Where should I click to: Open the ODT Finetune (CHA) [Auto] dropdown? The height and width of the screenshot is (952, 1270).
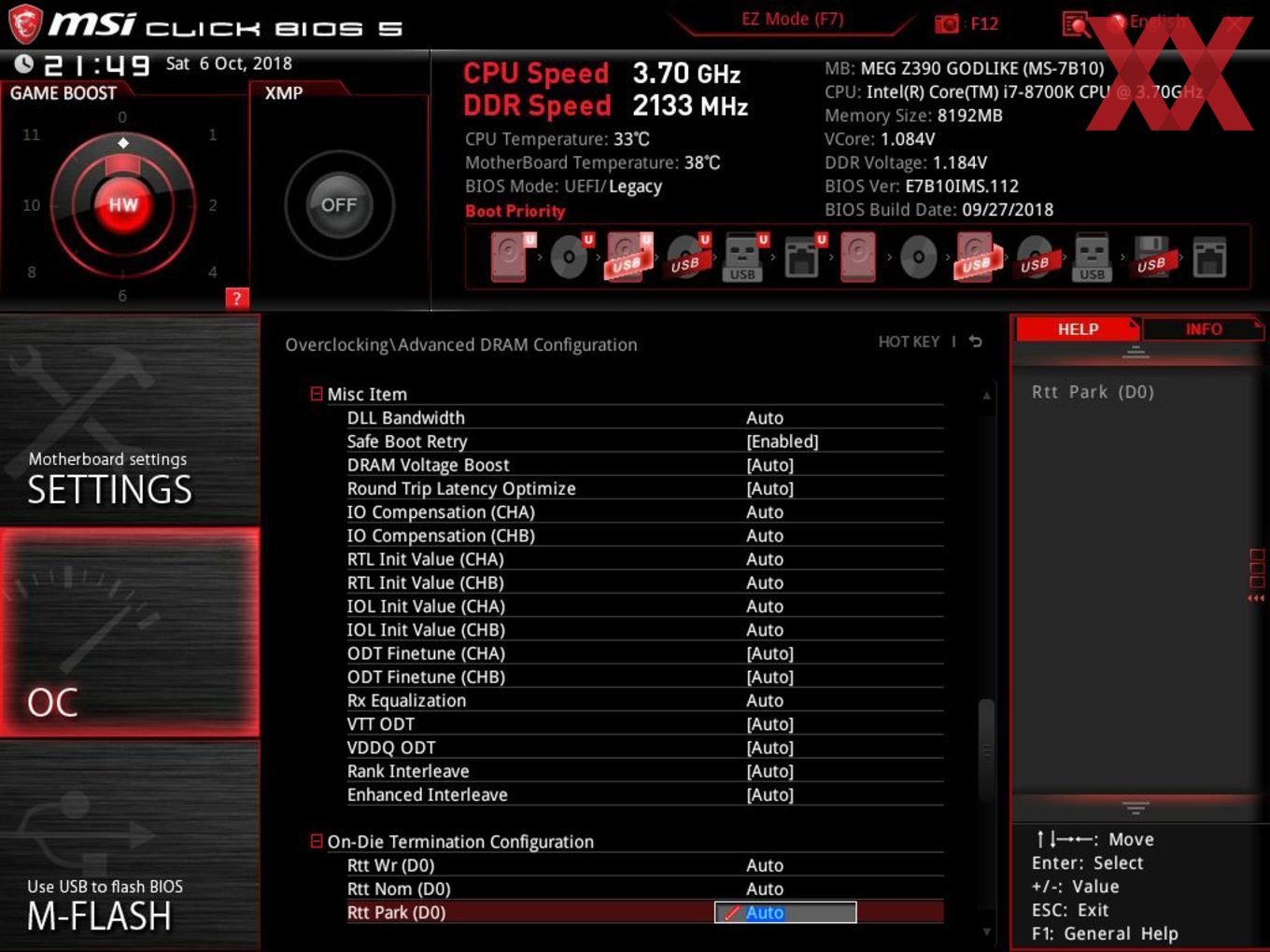(770, 653)
